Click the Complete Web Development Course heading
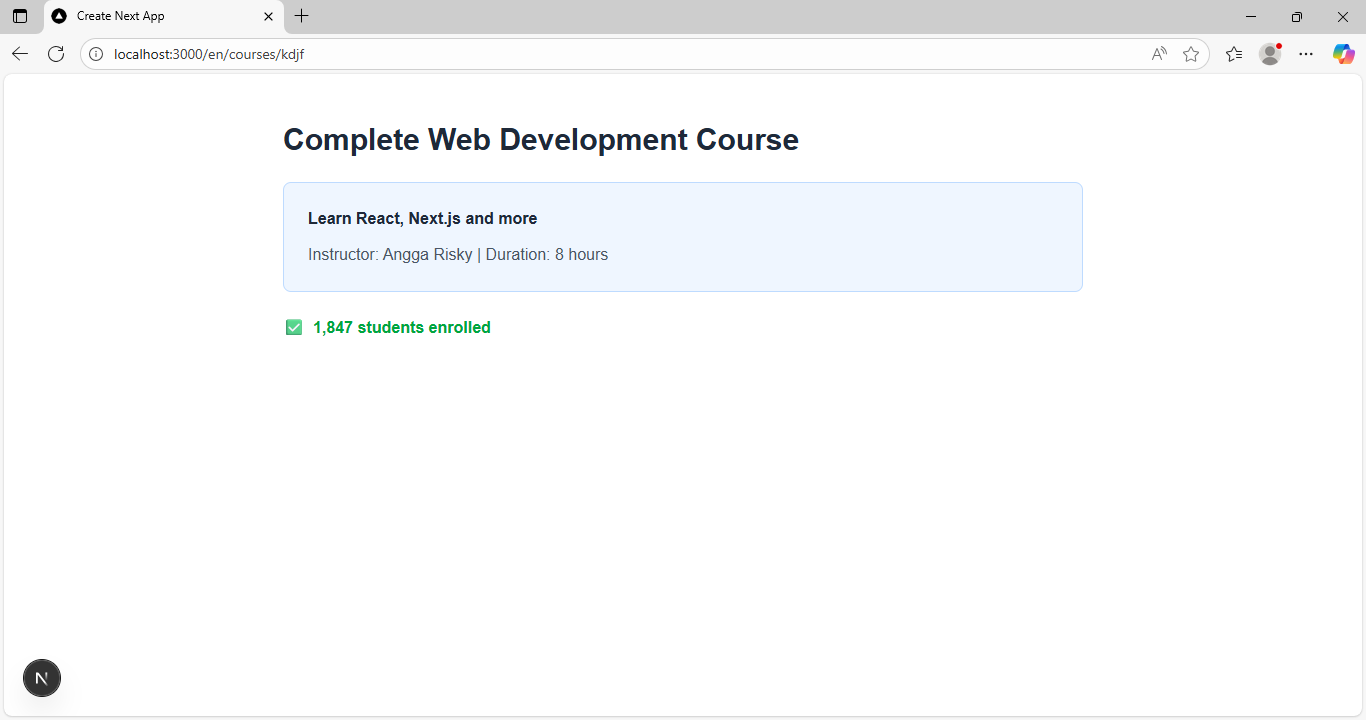 click(x=540, y=140)
